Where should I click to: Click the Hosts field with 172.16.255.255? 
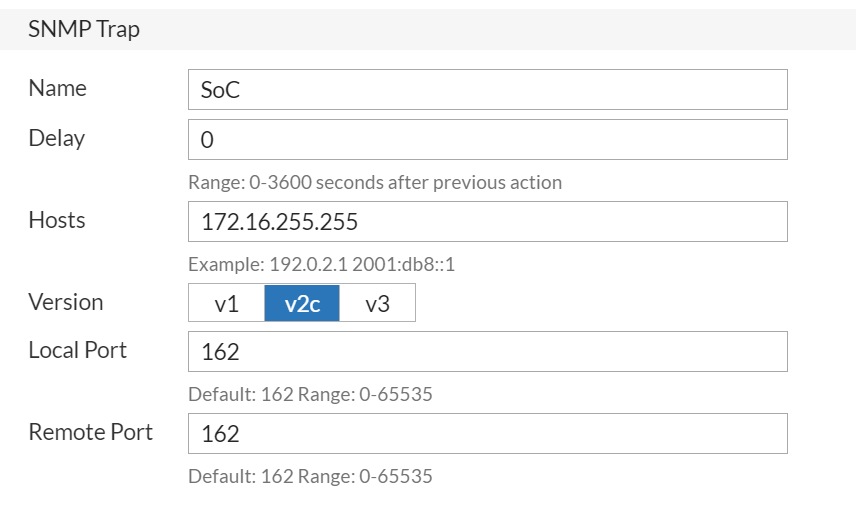coord(487,222)
